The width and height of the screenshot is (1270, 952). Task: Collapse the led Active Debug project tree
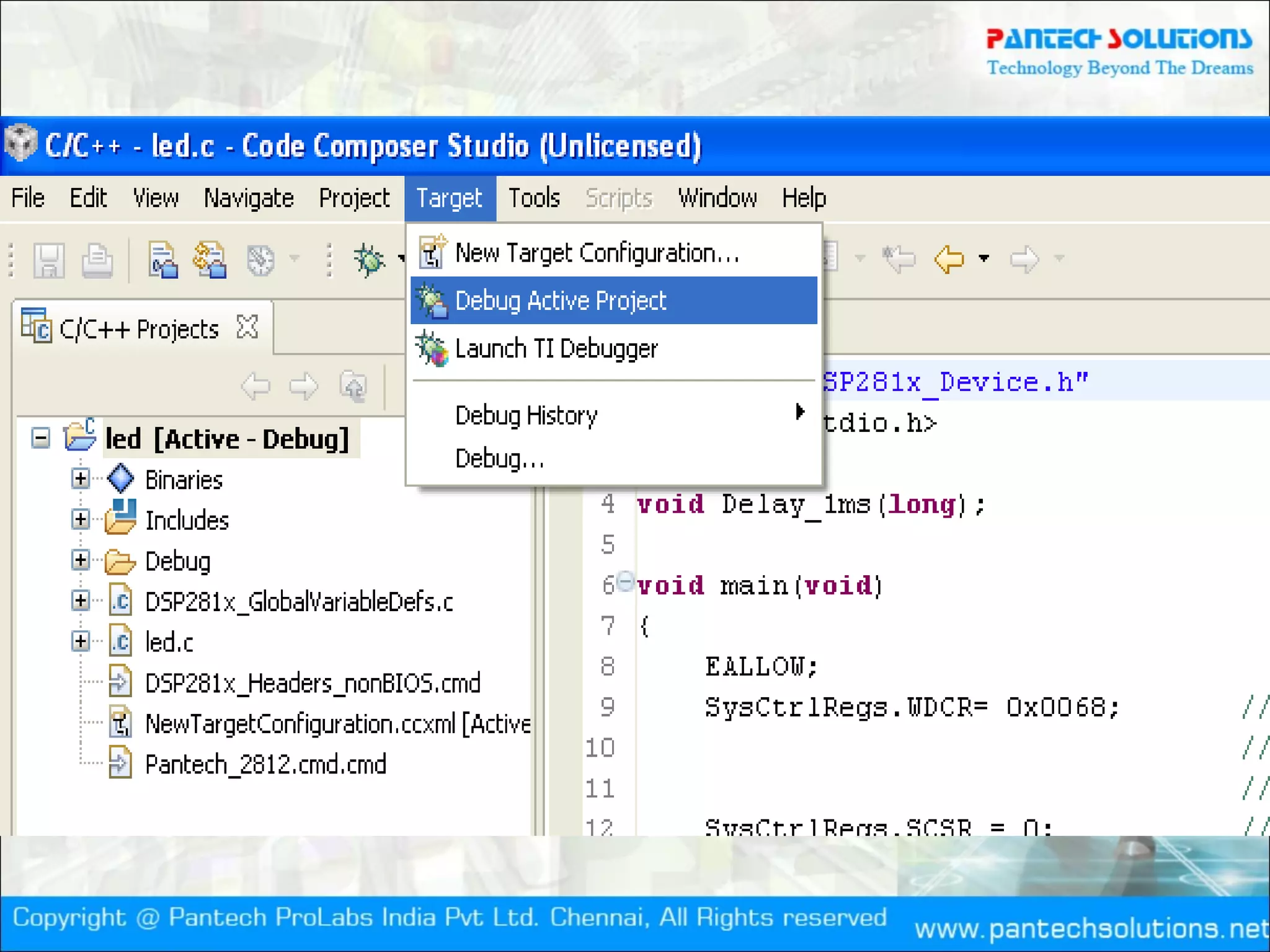coord(41,438)
